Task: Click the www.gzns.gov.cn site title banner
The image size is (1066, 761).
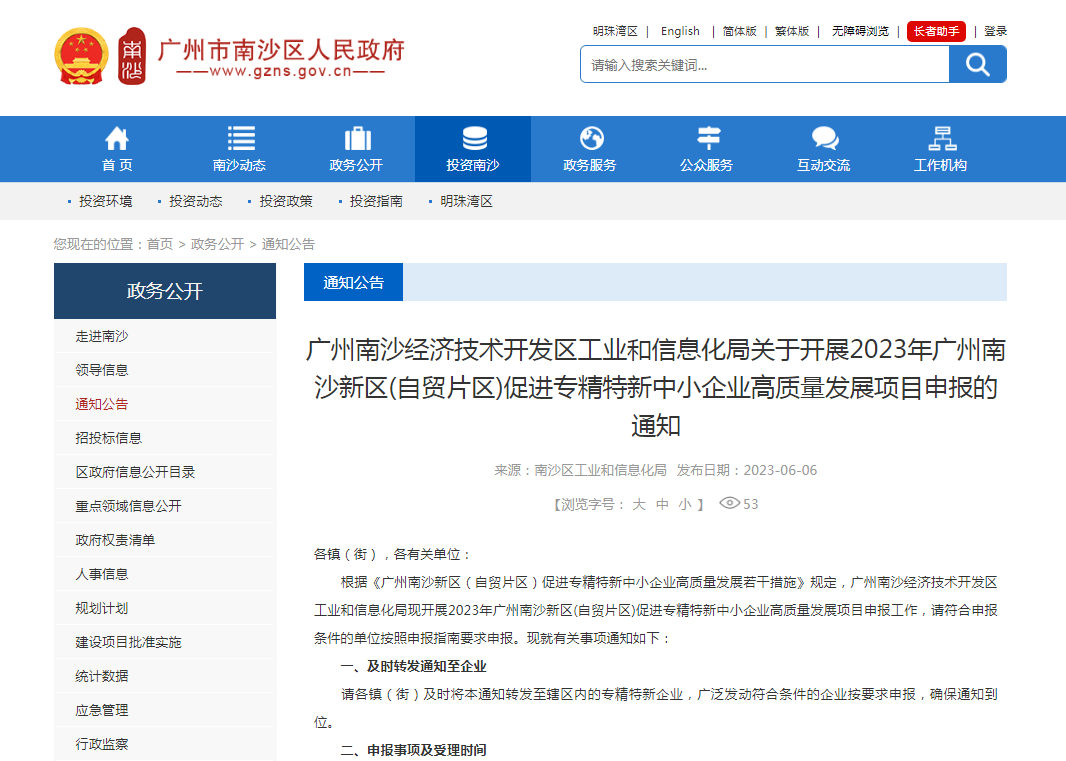Action: point(281,57)
